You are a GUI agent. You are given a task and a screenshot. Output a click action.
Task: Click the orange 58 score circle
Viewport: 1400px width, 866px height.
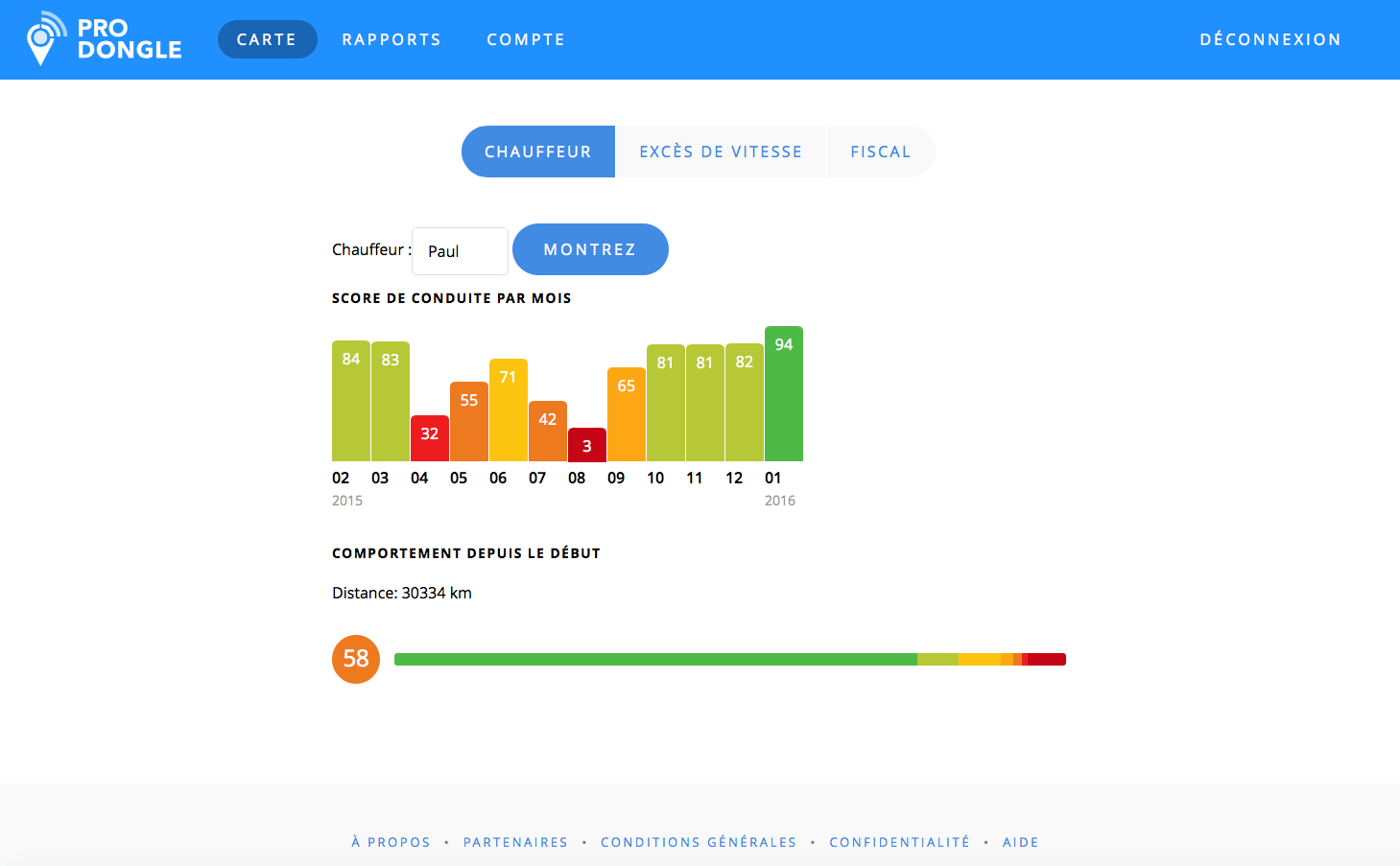pyautogui.click(x=356, y=659)
